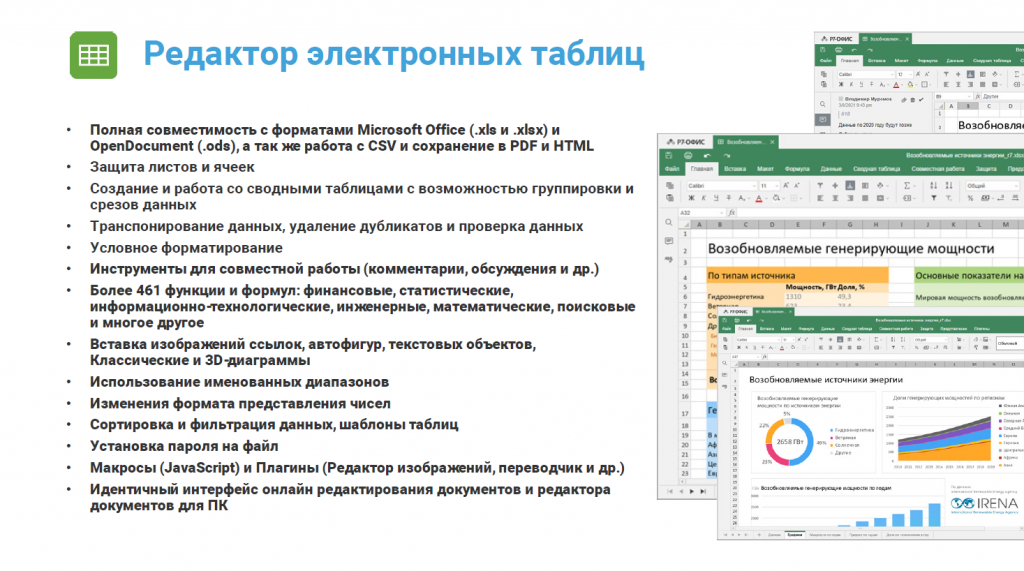This screenshot has height=571, width=1024.
Task: Click Print icon in middle spreadsheet window
Action: (x=688, y=155)
